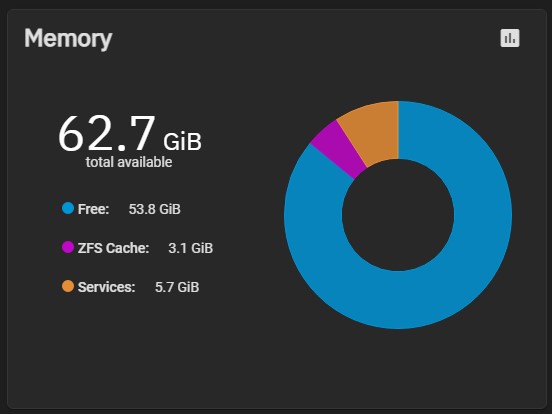Click the Free legend label
Screen dimensions: 552x414
[x=93, y=209]
